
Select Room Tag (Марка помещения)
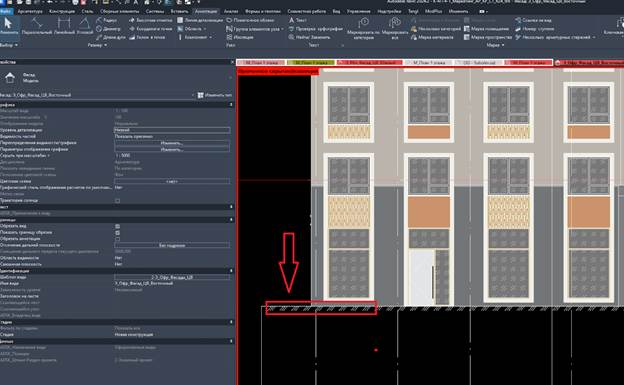(486, 29)
